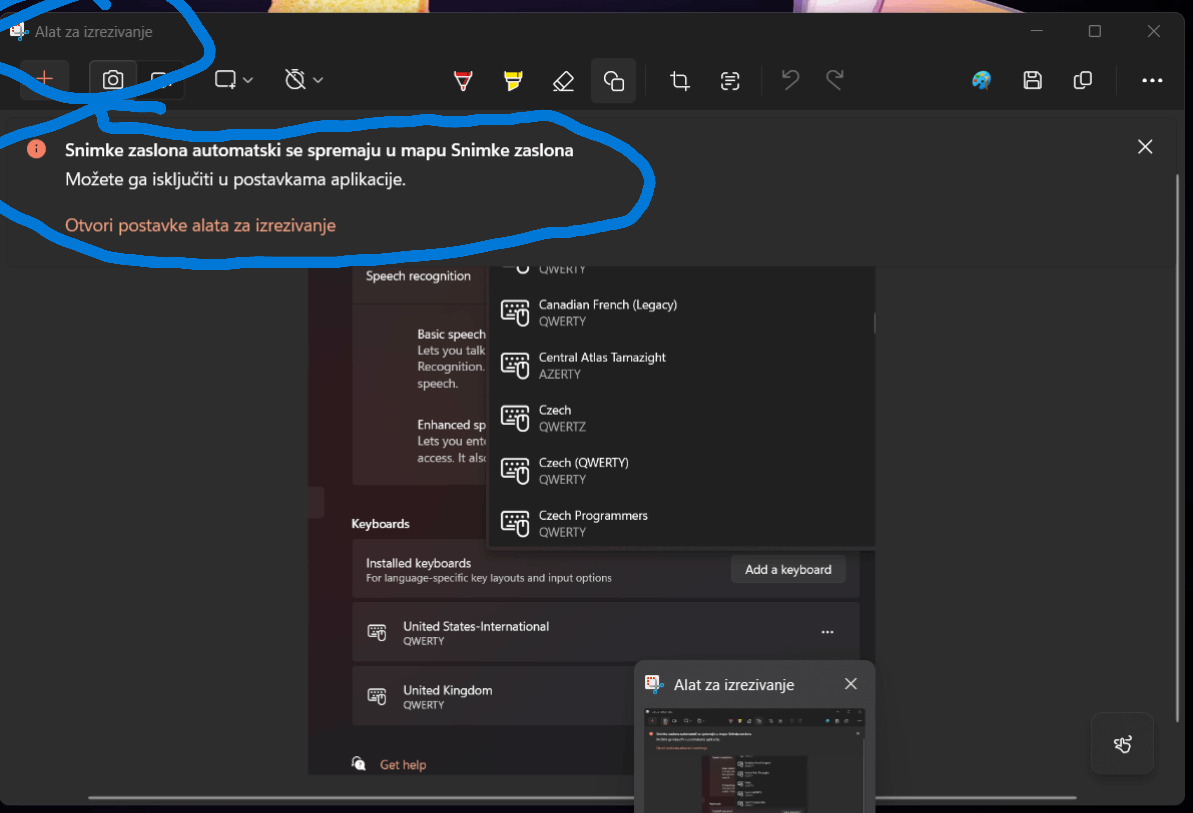Maximize the Alat za izrezivanje window

pos(1095,31)
